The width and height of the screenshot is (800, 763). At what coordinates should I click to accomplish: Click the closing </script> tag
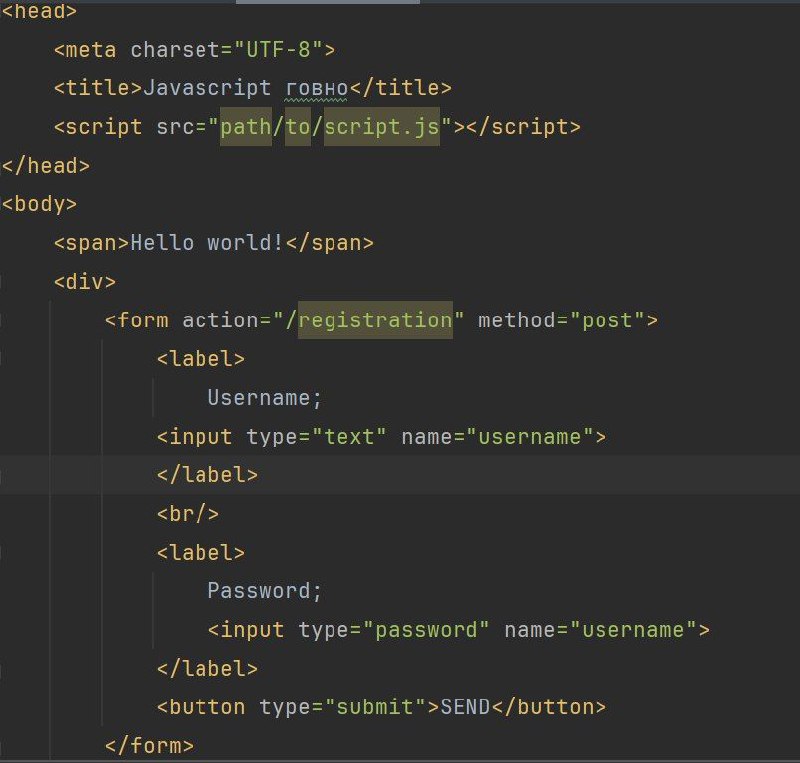pyautogui.click(x=523, y=127)
